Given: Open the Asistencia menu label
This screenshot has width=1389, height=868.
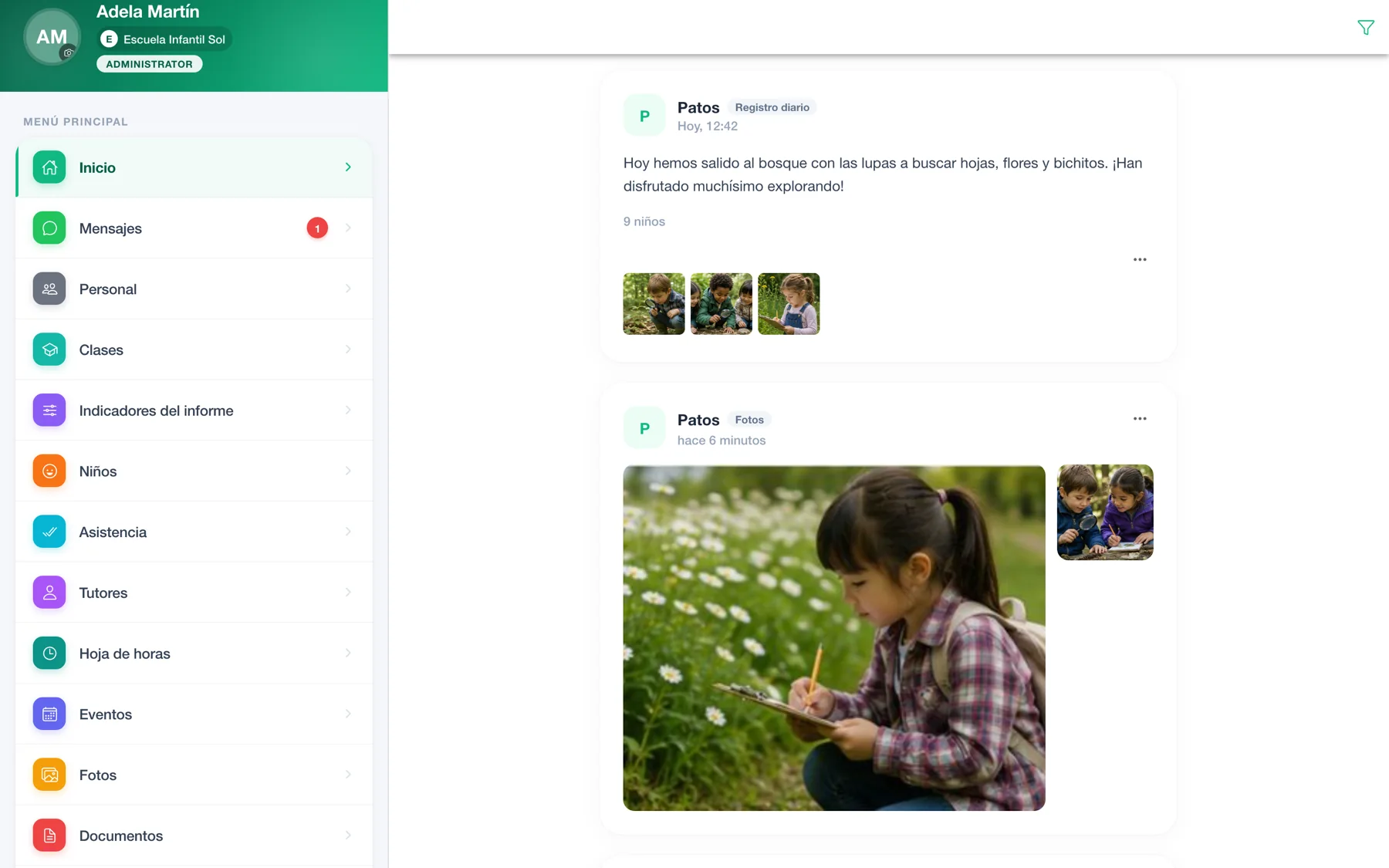Looking at the screenshot, I should point(113,532).
